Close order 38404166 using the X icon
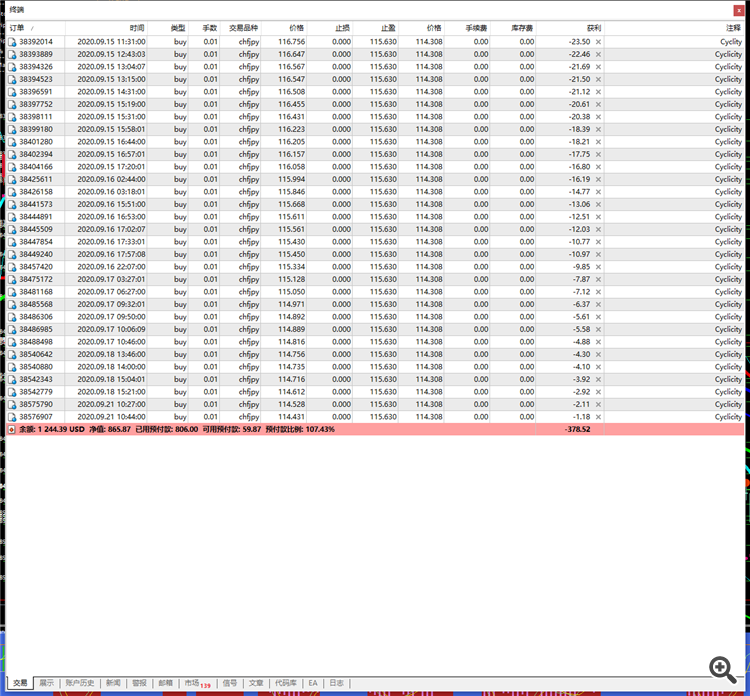The height and width of the screenshot is (696, 750). [598, 167]
